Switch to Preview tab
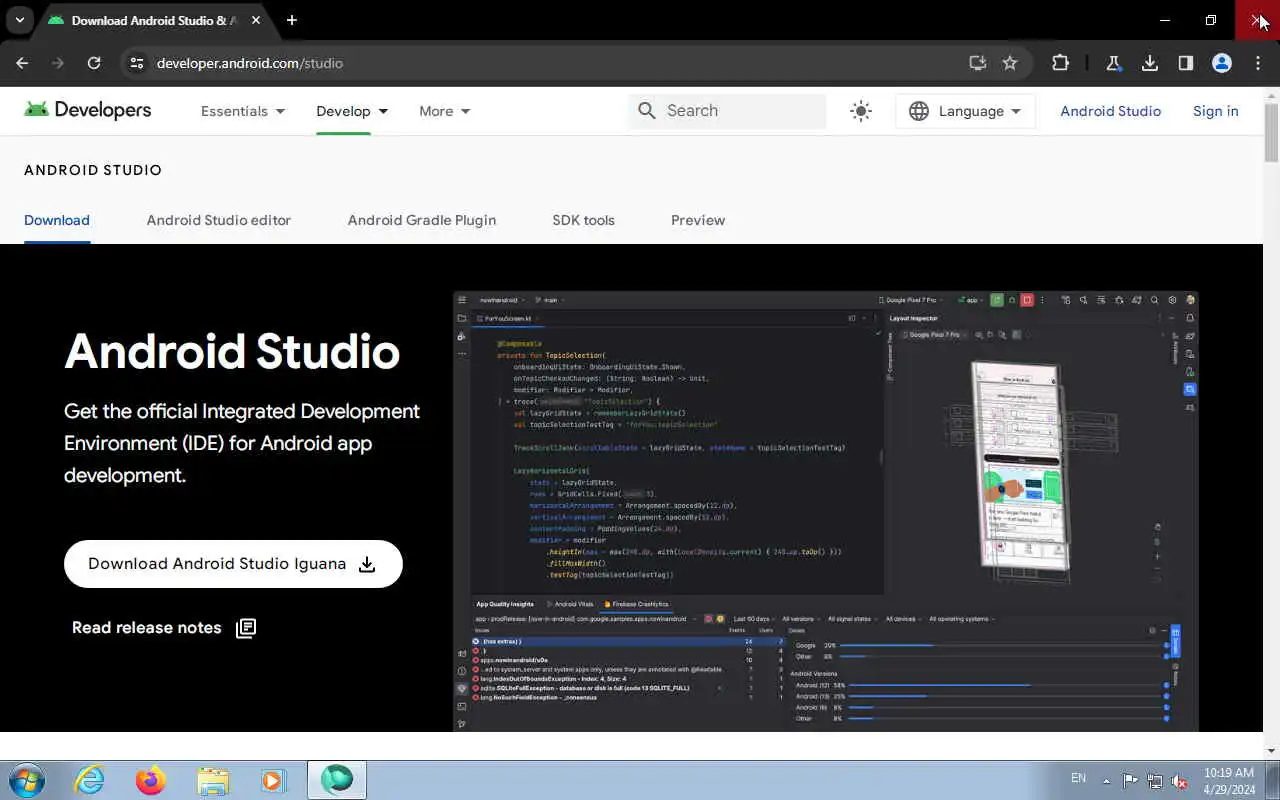Viewport: 1280px width, 800px height. tap(698, 220)
